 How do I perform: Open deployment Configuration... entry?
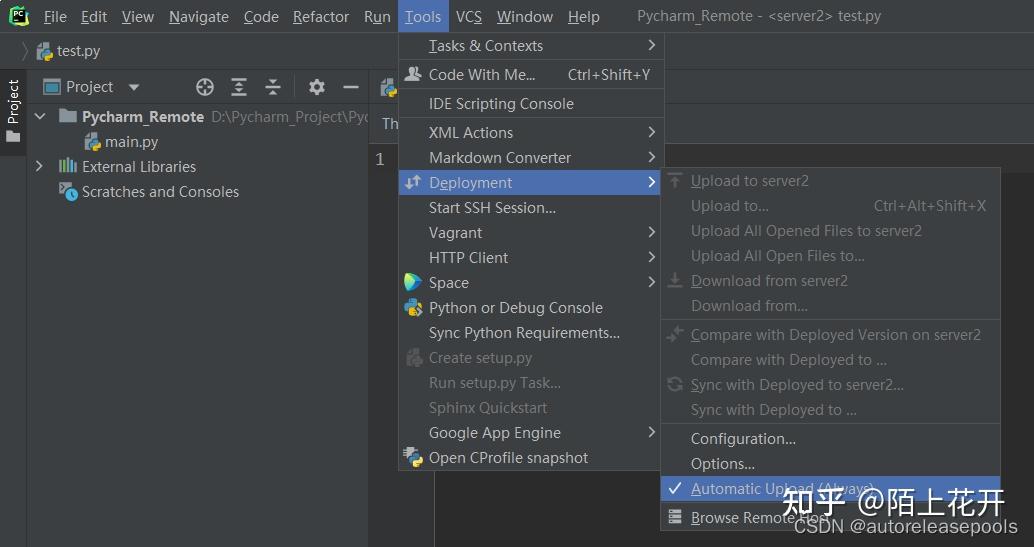743,439
